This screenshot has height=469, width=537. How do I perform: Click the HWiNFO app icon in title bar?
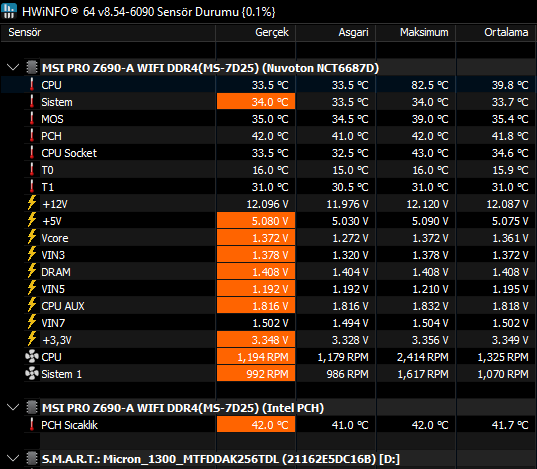(x=9, y=11)
